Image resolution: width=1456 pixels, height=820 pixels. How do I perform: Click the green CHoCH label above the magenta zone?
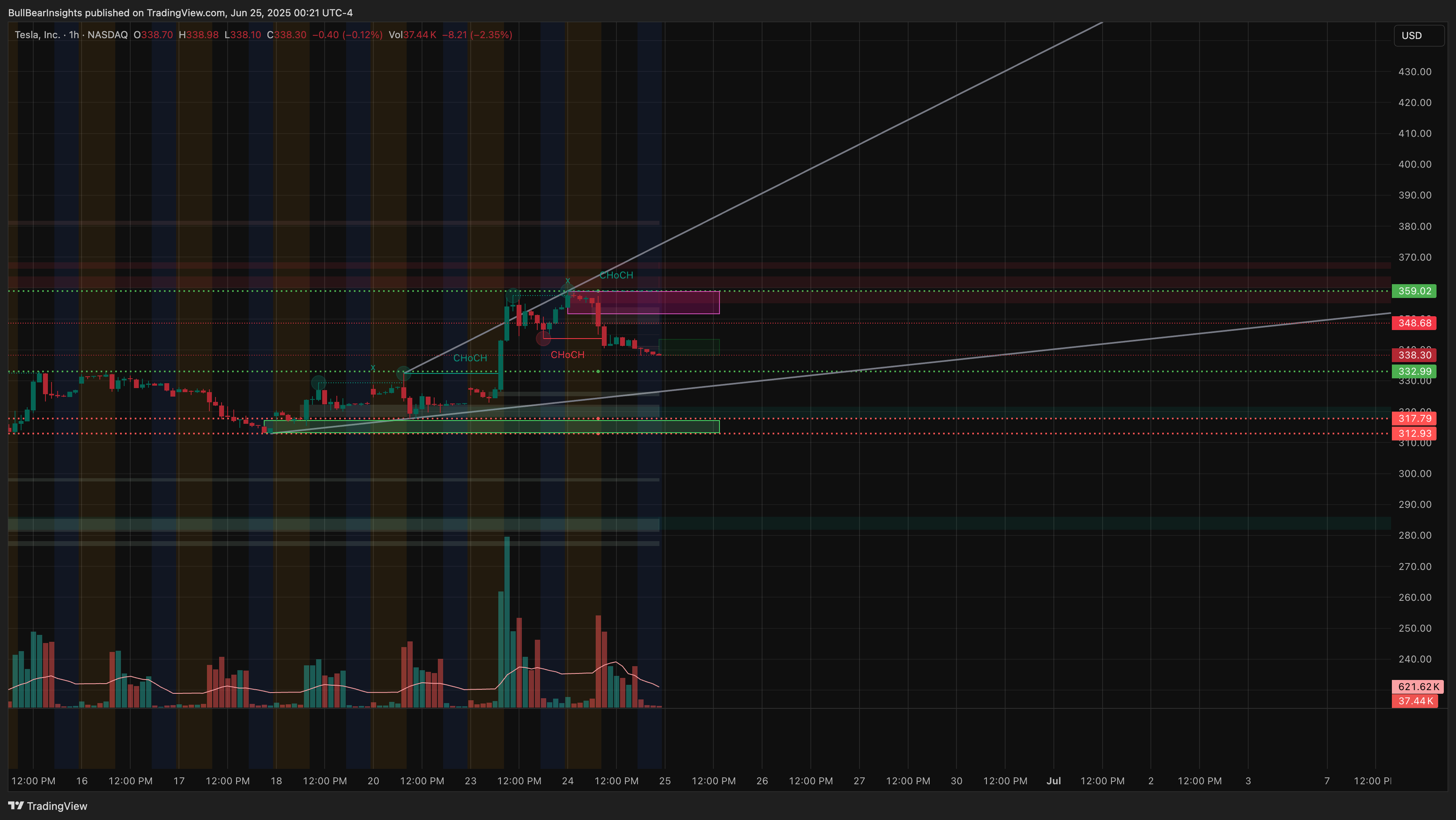pyautogui.click(x=616, y=275)
